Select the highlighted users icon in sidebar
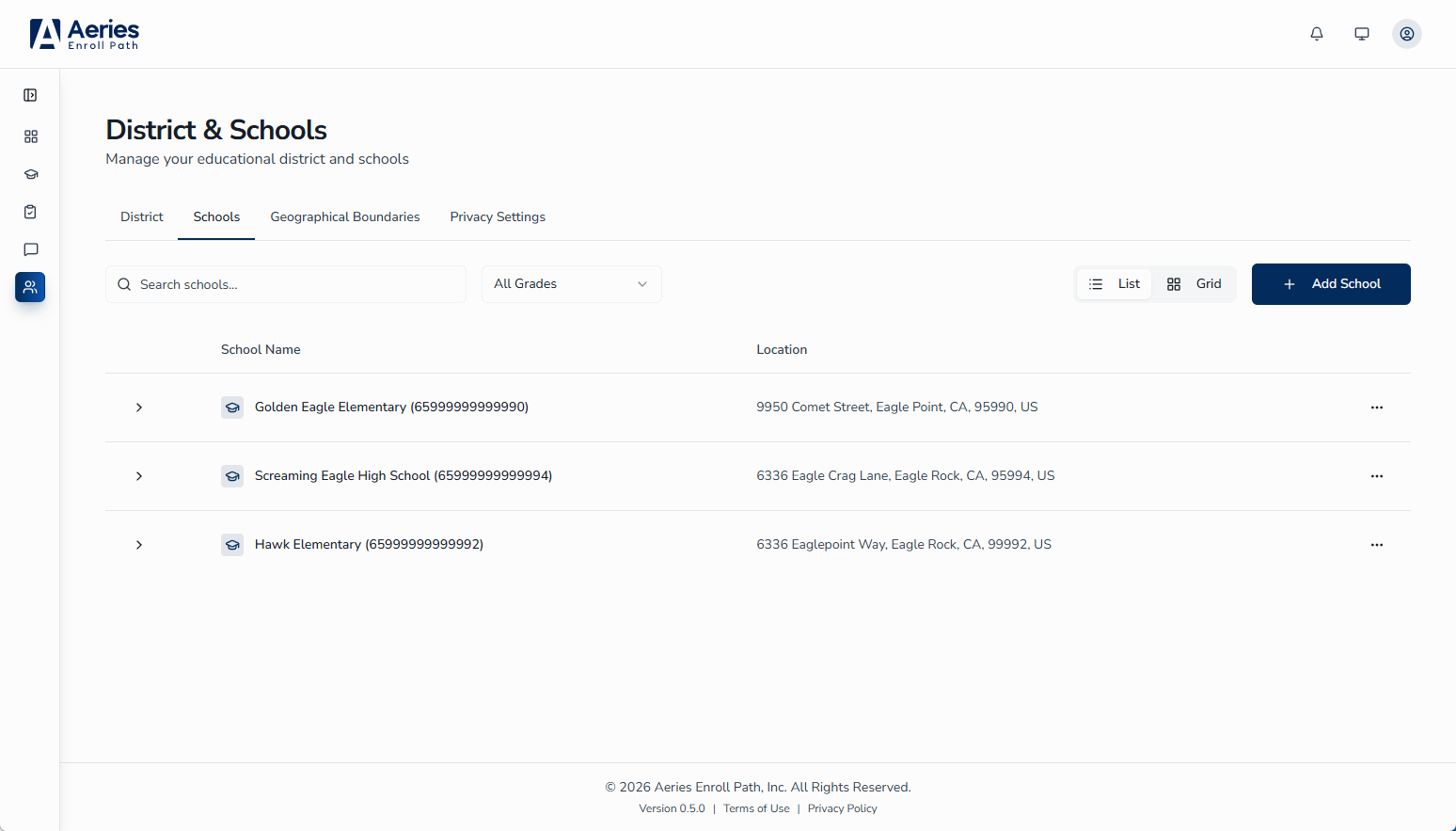This screenshot has height=831, width=1456. pyautogui.click(x=30, y=287)
